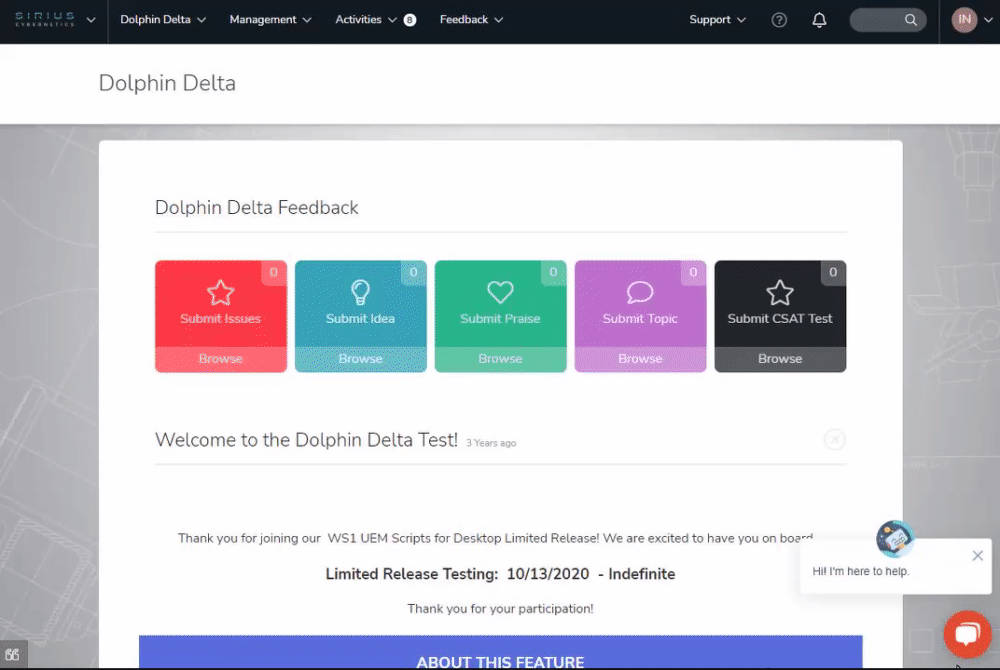Click the Submit Issues star icon
This screenshot has height=670, width=1000.
(221, 293)
